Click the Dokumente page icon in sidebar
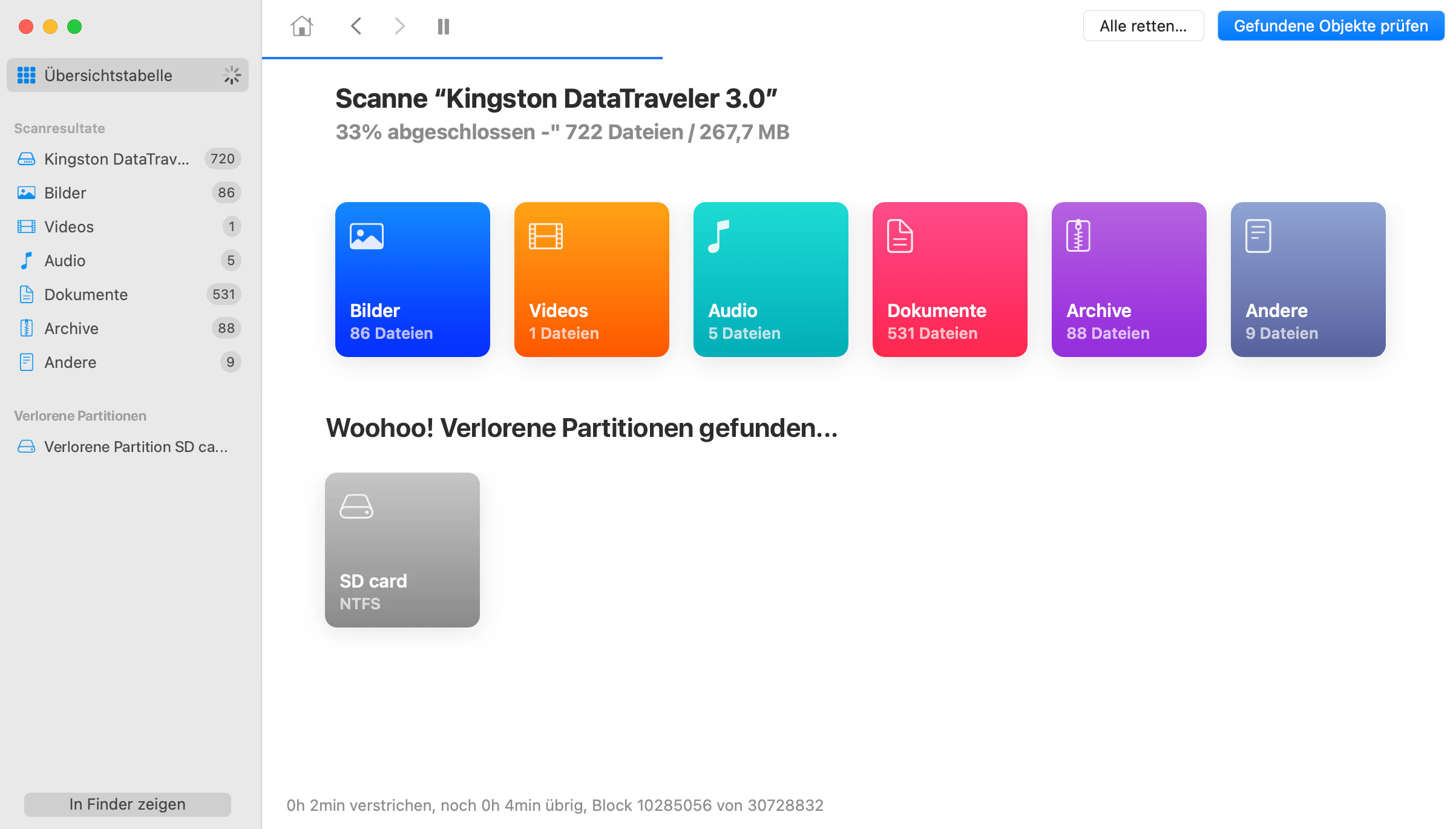 [26, 294]
